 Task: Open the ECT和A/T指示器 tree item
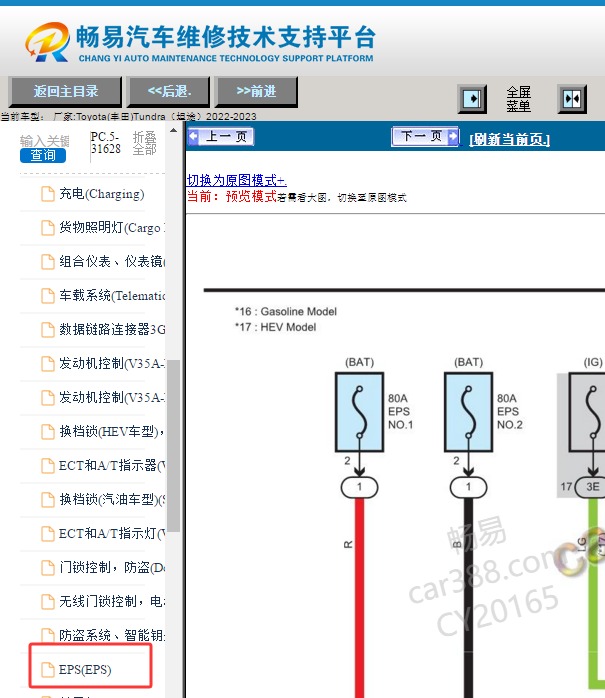point(111,465)
